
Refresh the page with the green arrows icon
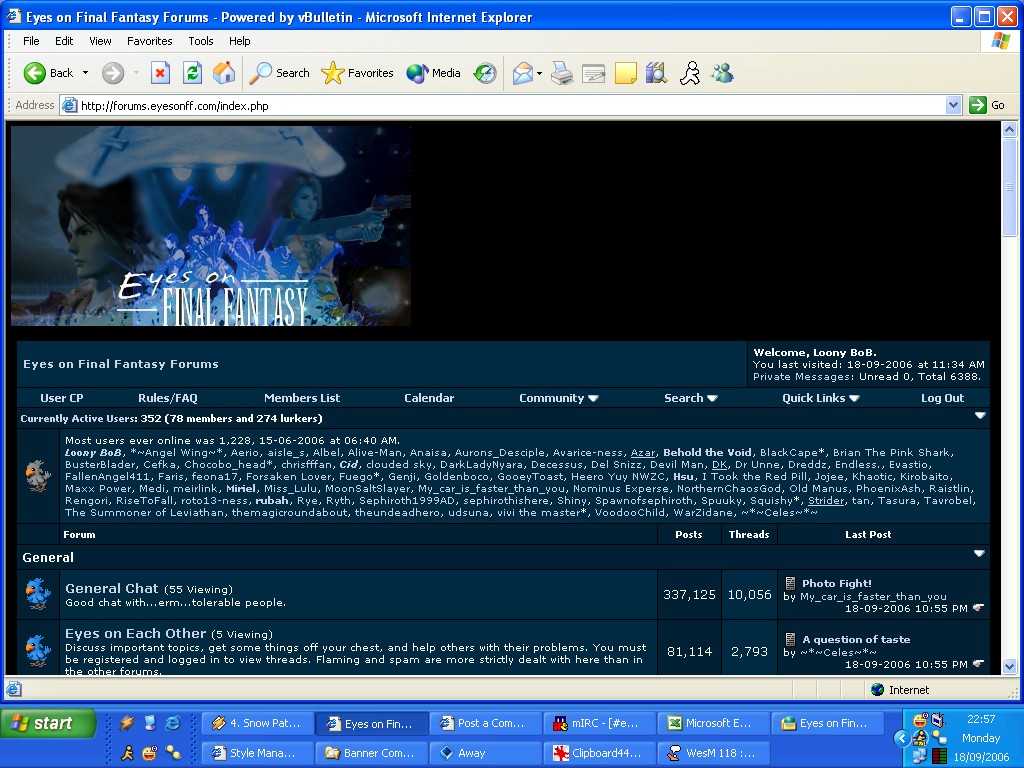tap(192, 73)
